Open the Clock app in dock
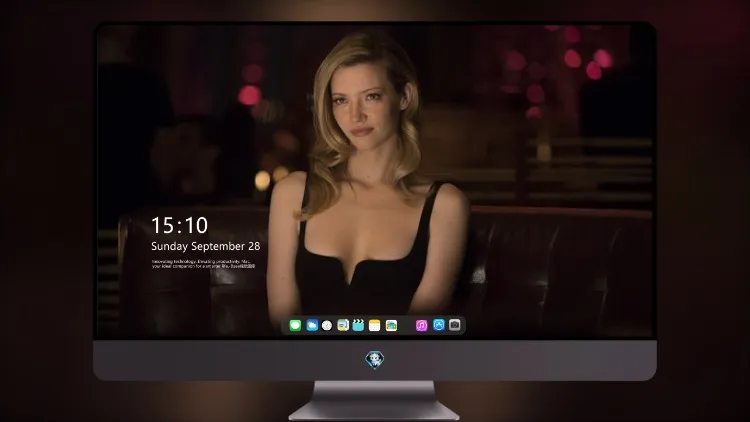 327,325
